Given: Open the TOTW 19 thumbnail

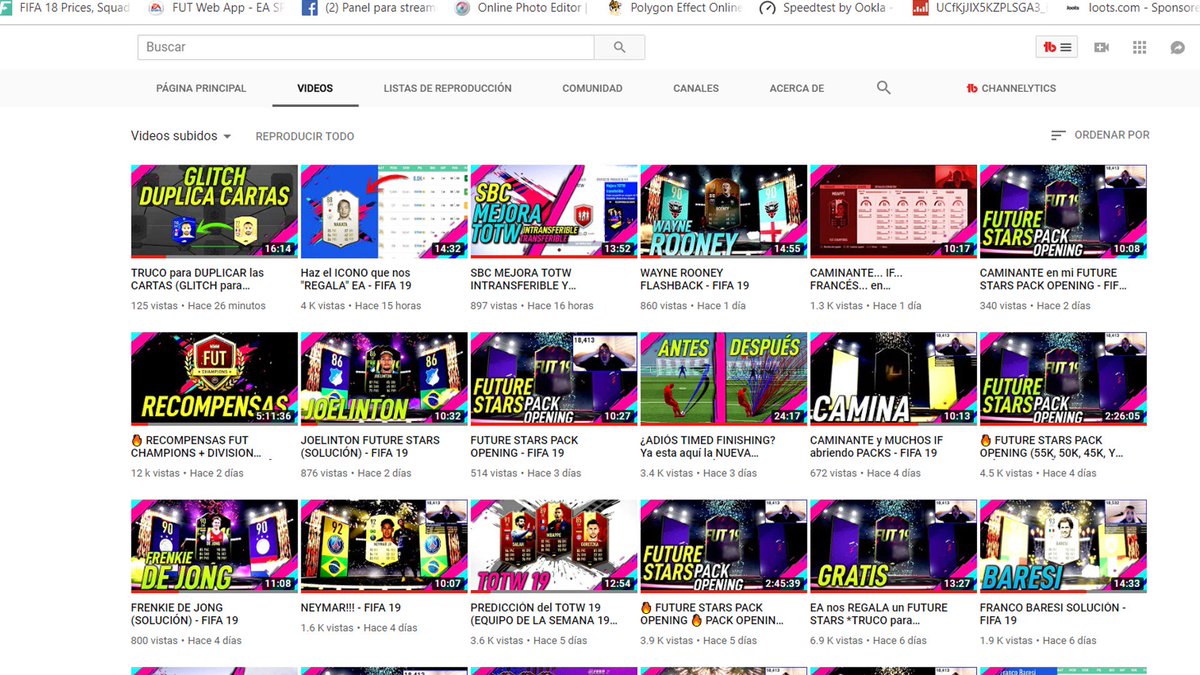Looking at the screenshot, I should 553,546.
